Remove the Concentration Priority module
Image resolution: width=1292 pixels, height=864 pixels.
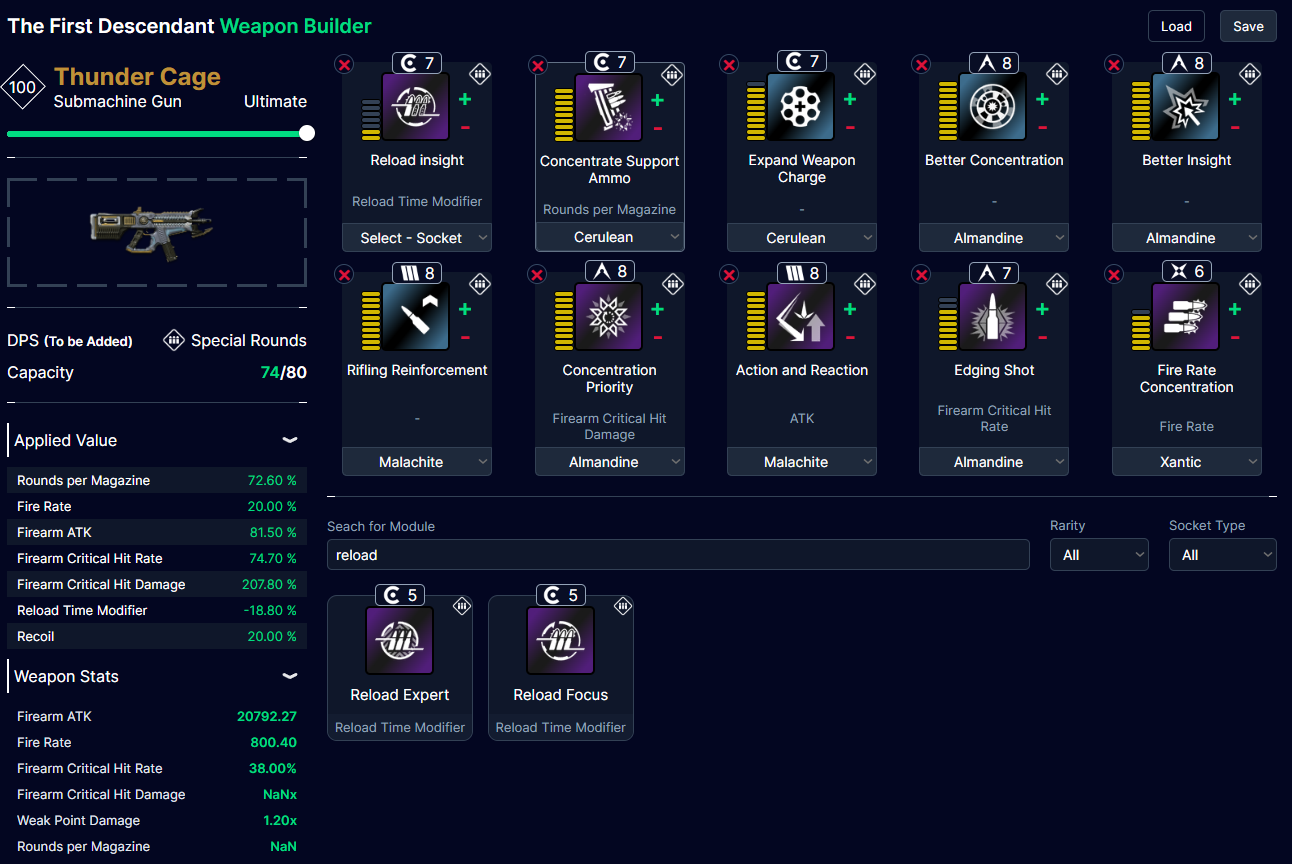point(537,275)
